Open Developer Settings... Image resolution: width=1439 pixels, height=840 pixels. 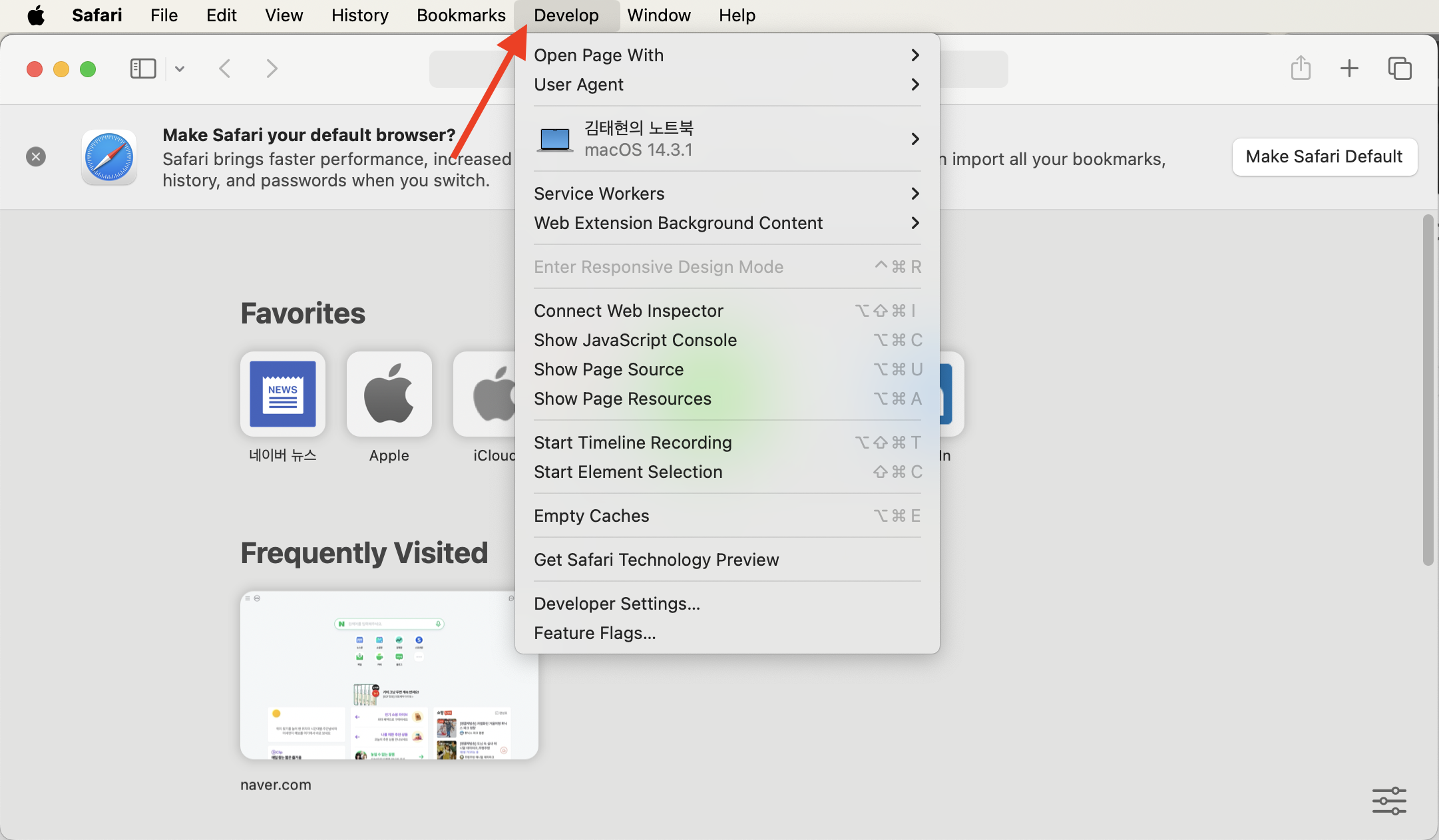click(727, 604)
